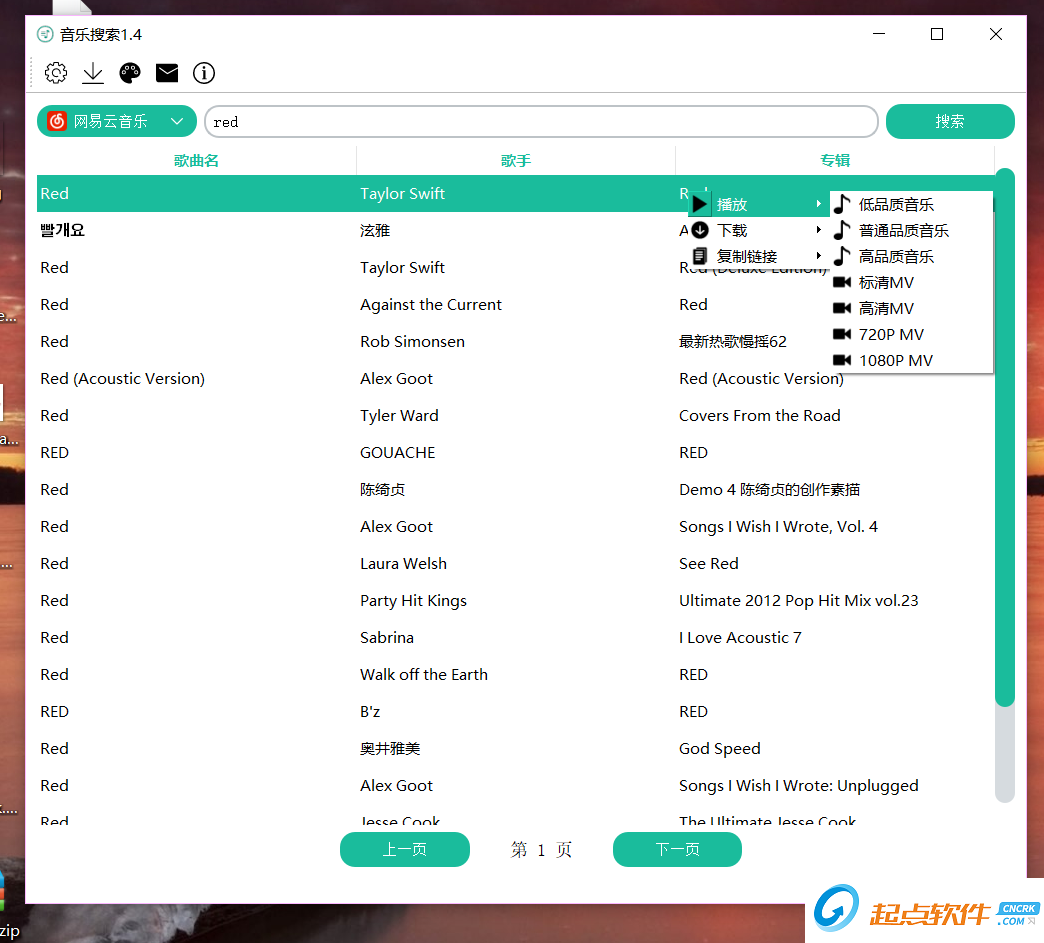This screenshot has height=943, width=1044.
Task: Click the play triangle icon beside 播放
Action: pos(699,204)
